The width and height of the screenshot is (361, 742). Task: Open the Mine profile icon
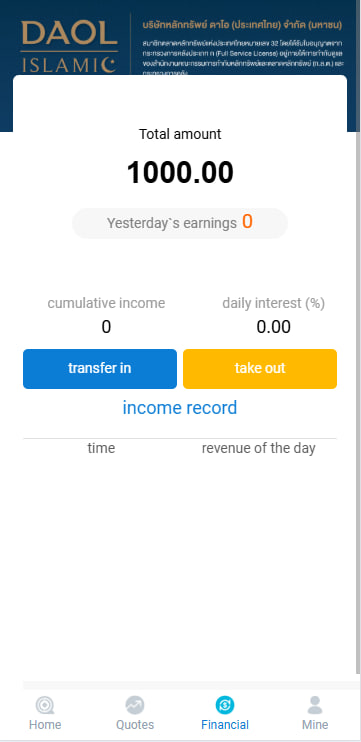(315, 705)
